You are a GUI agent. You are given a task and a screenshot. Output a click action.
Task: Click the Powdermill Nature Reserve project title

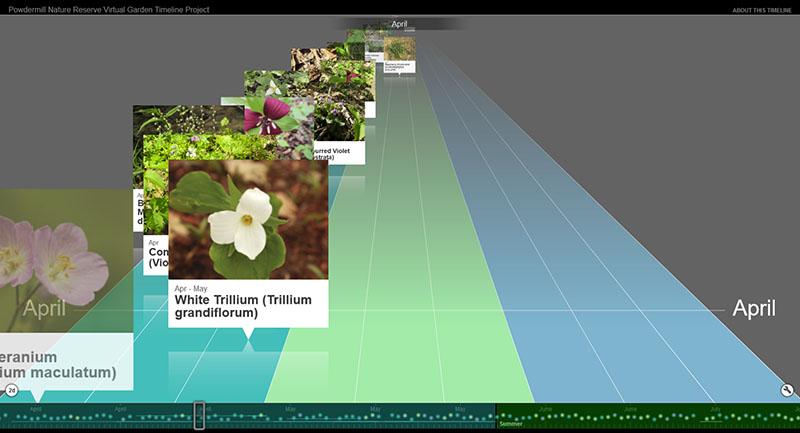109,9
